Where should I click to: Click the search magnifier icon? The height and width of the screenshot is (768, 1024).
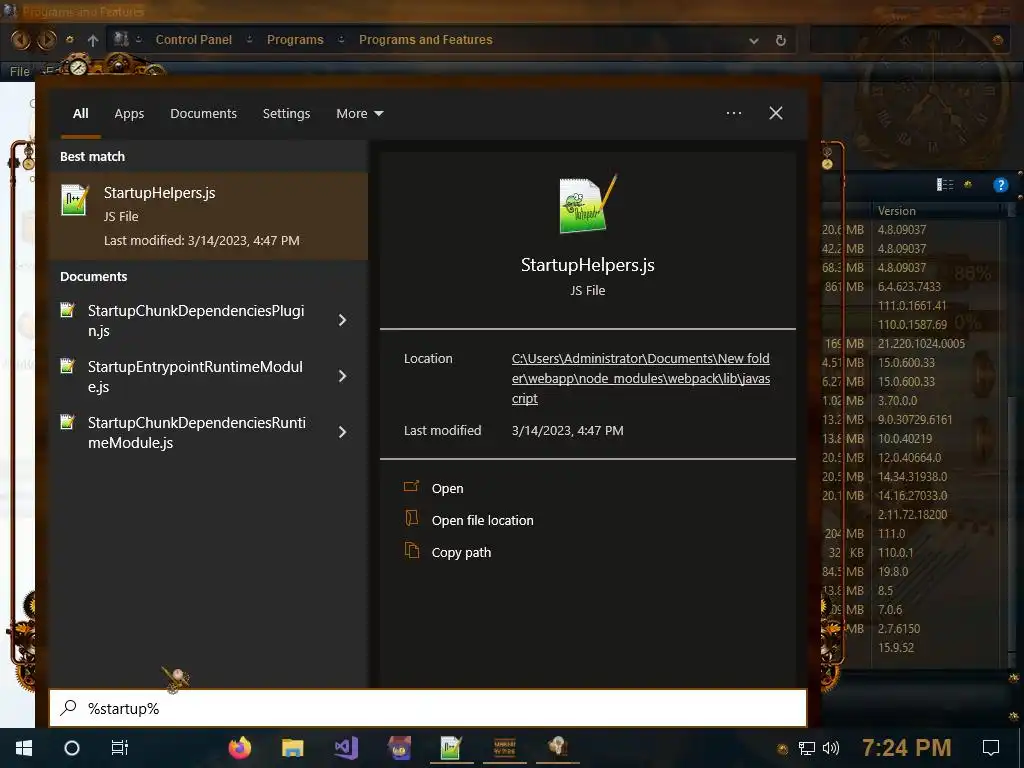click(69, 708)
